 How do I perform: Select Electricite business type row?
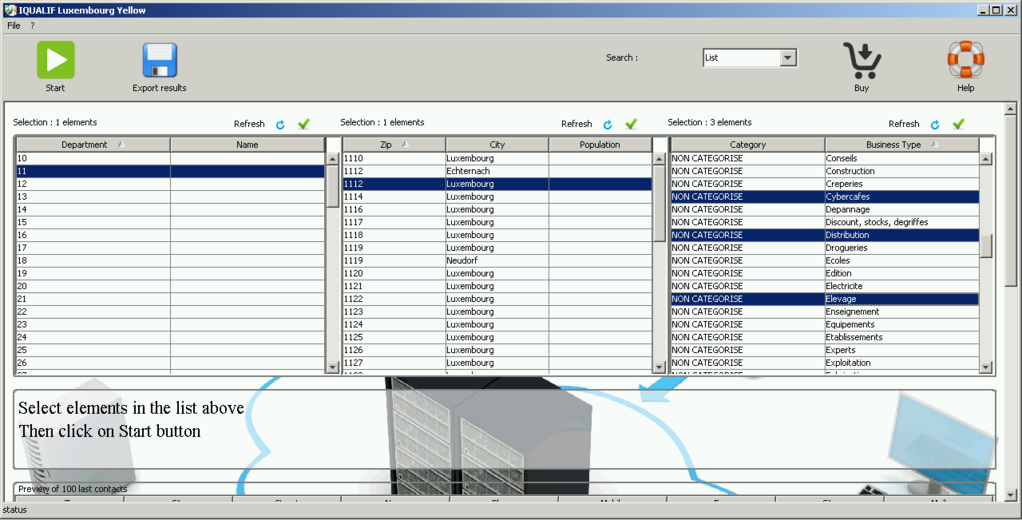click(x=825, y=286)
